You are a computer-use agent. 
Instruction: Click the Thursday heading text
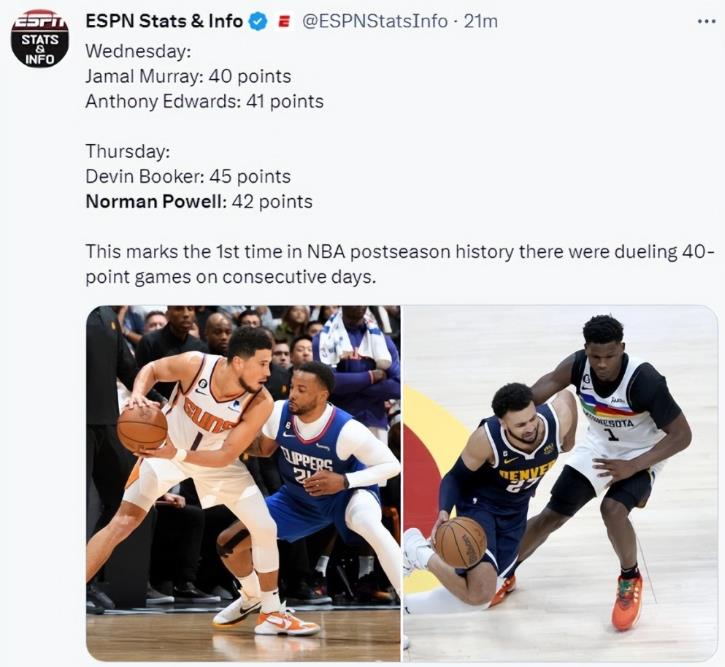point(128,151)
